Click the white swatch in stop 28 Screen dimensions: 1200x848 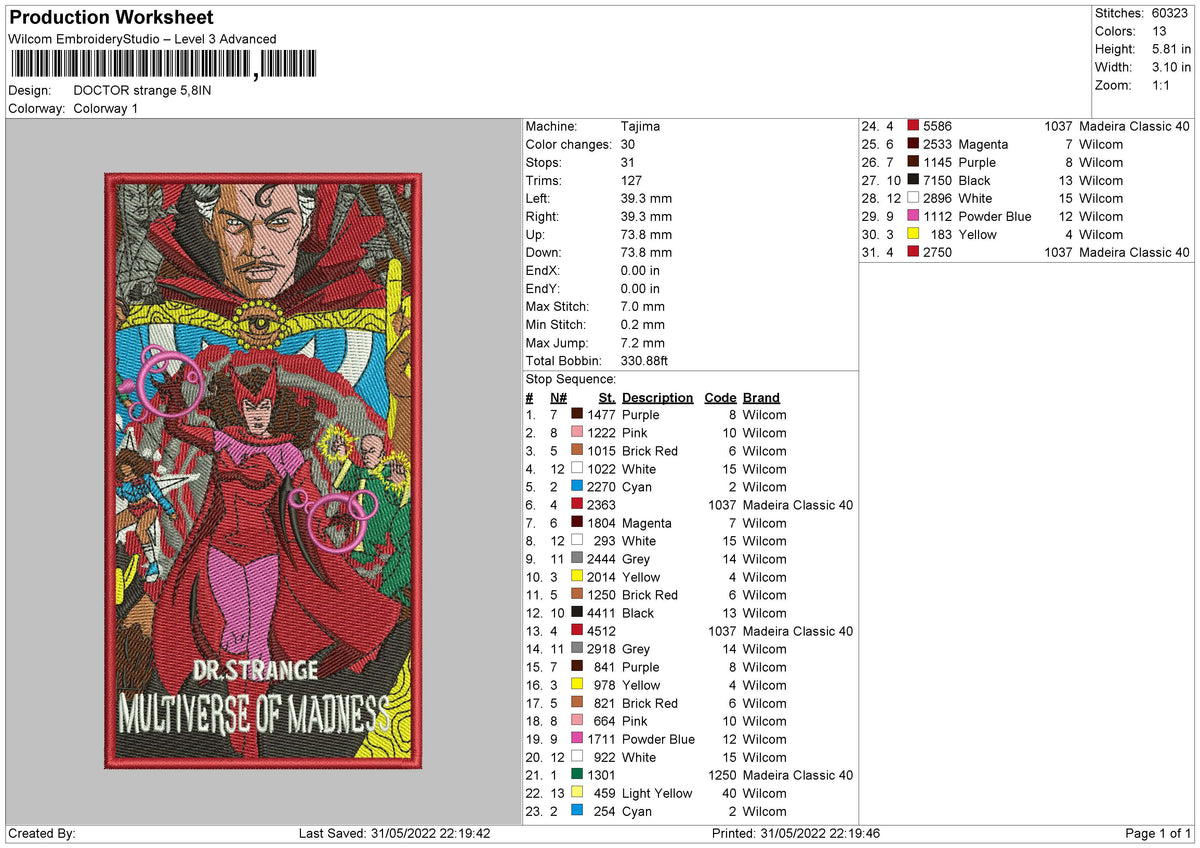coord(913,198)
